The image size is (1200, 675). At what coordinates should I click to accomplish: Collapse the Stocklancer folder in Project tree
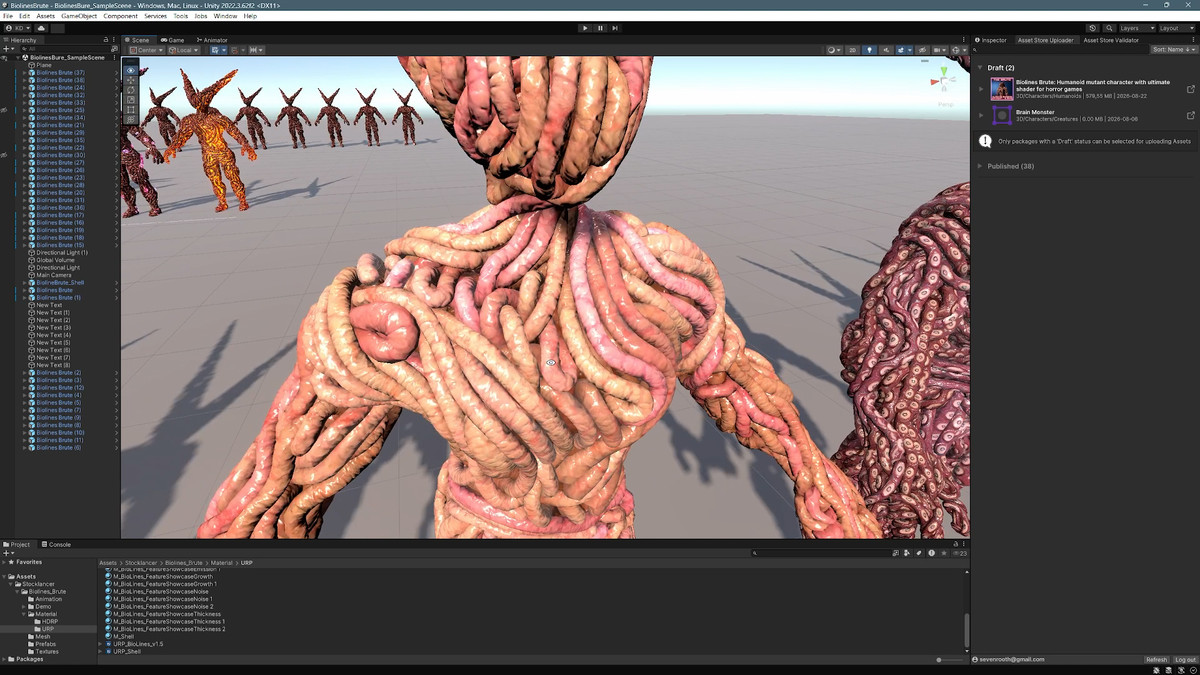[x=11, y=584]
